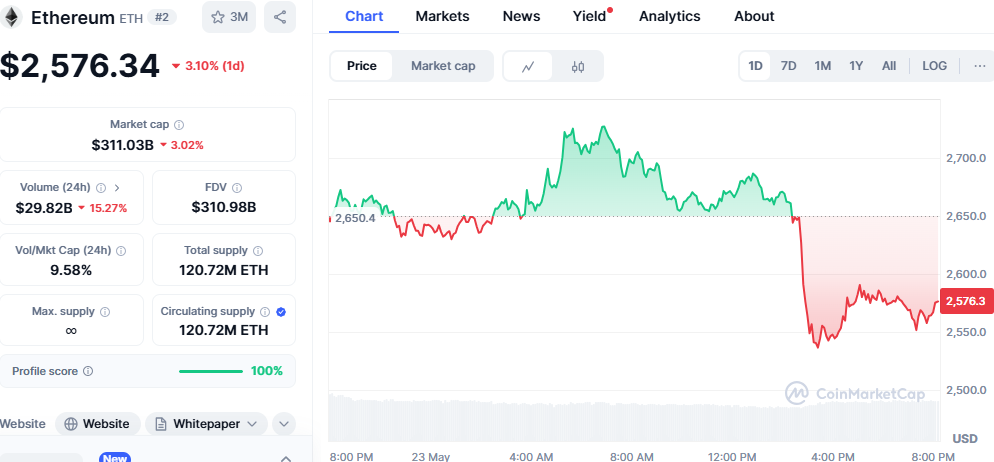The image size is (994, 462).
Task: Open the News tab
Action: 521,16
